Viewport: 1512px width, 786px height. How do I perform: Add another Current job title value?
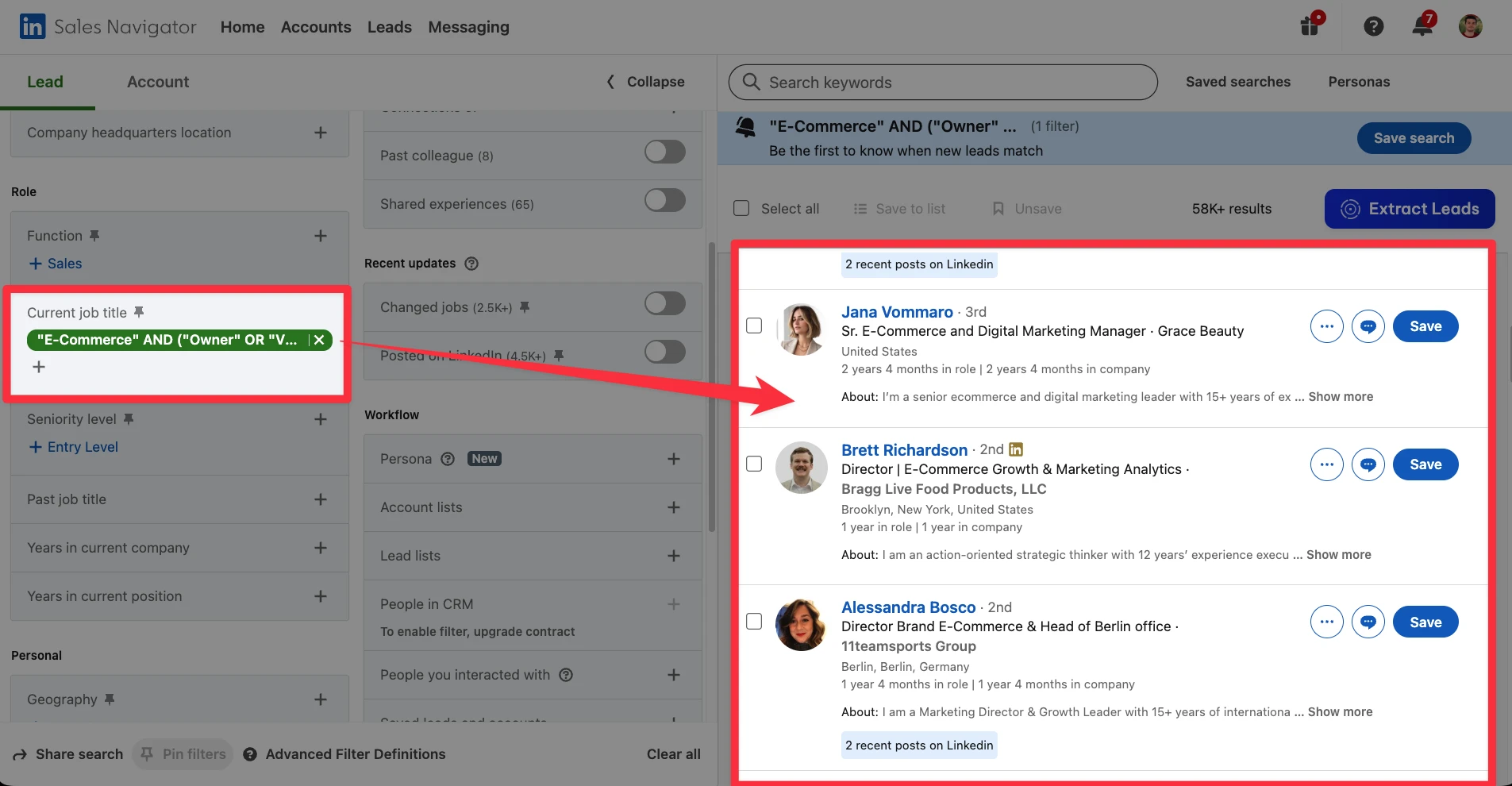coord(39,367)
